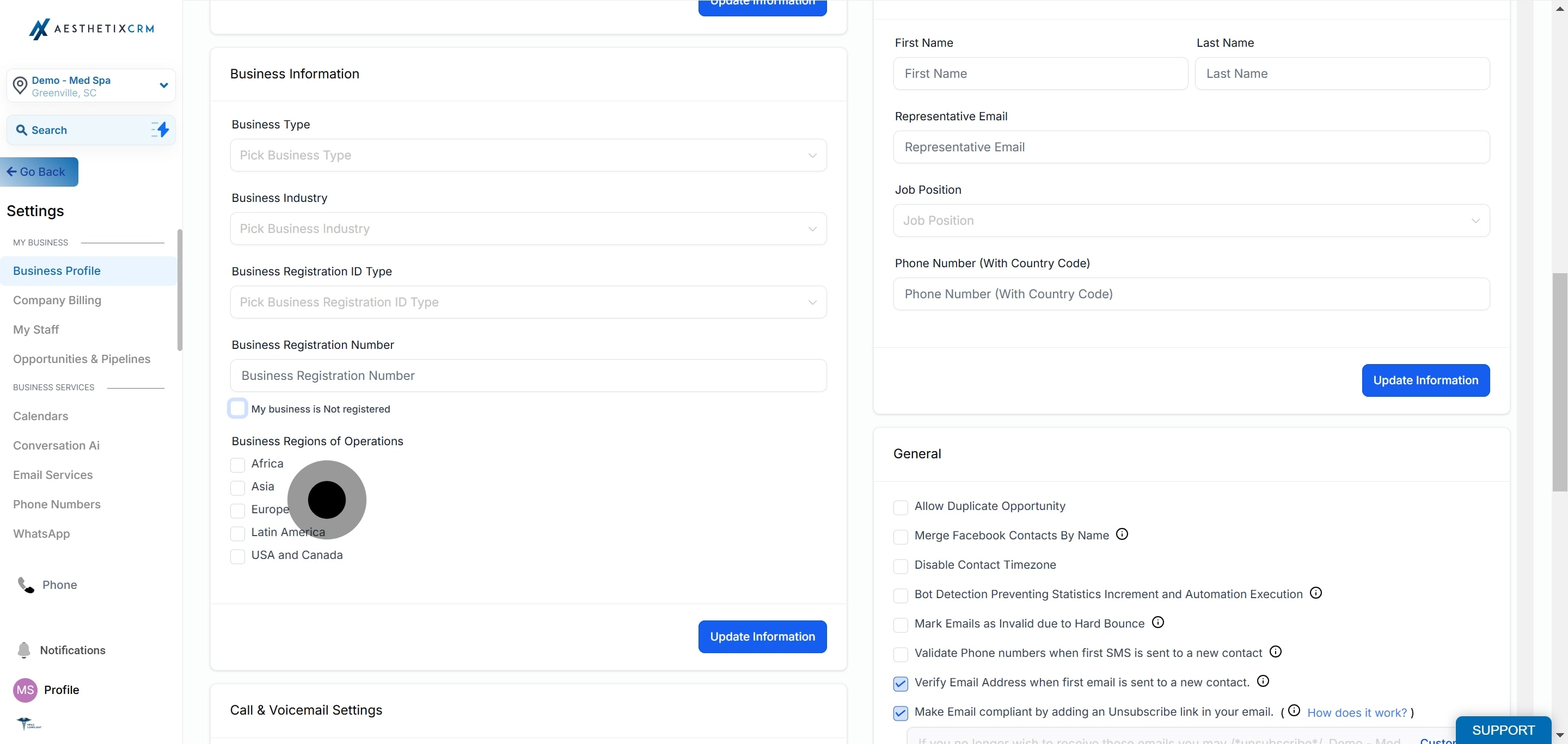1568x744 pixels.
Task: Open Demo - Med Spa location switcher
Action: [91, 86]
